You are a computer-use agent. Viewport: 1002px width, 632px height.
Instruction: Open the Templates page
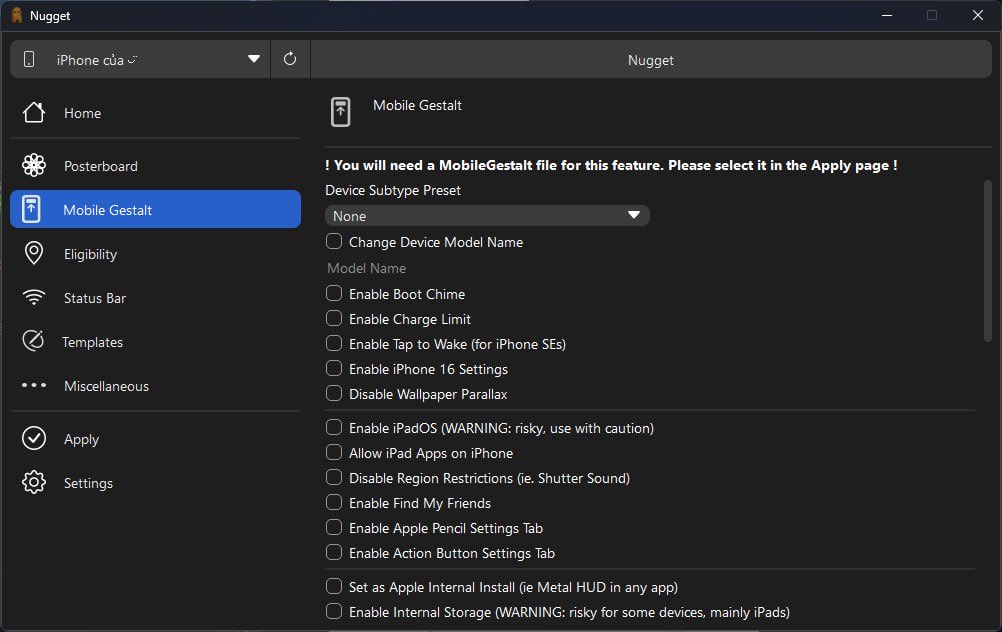pos(155,343)
